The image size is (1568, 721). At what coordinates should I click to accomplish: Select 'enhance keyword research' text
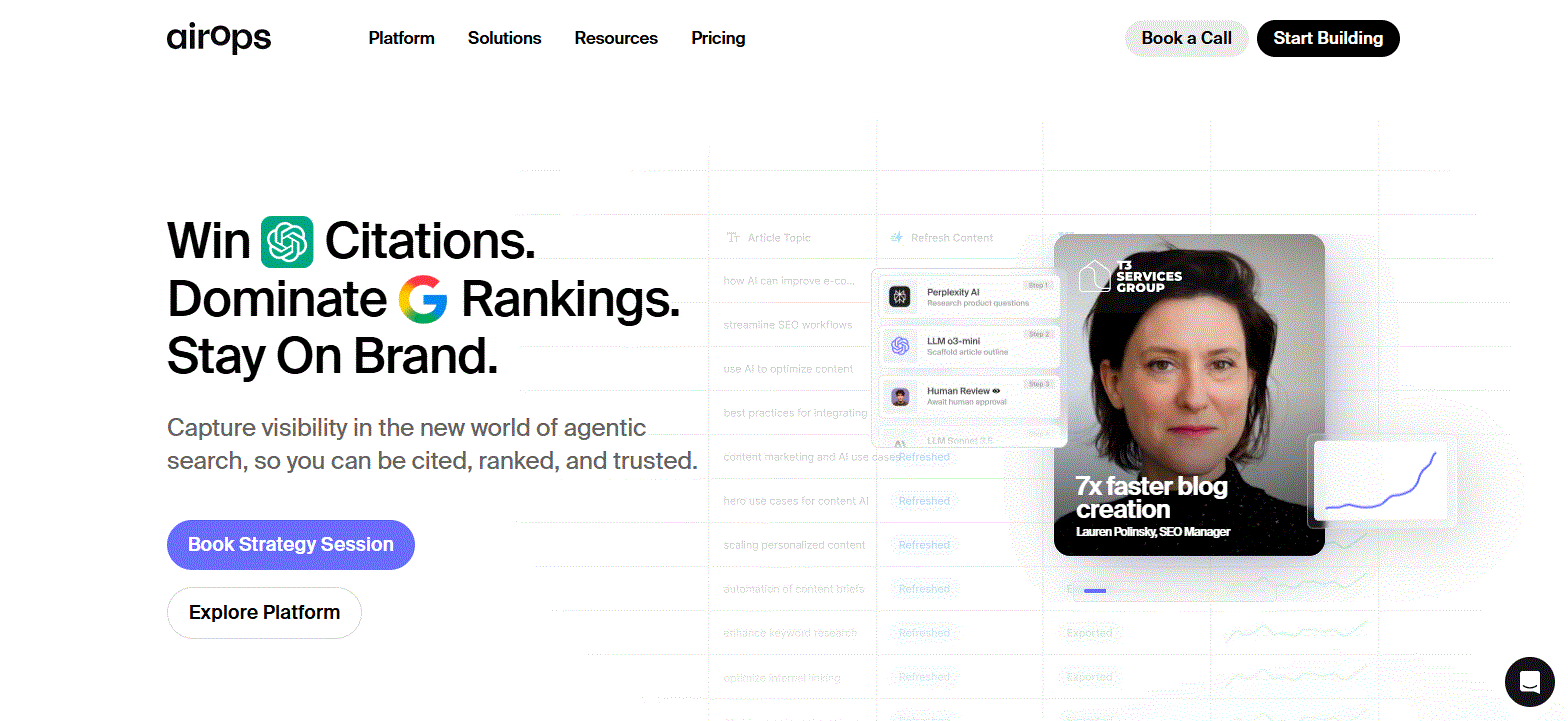[790, 633]
